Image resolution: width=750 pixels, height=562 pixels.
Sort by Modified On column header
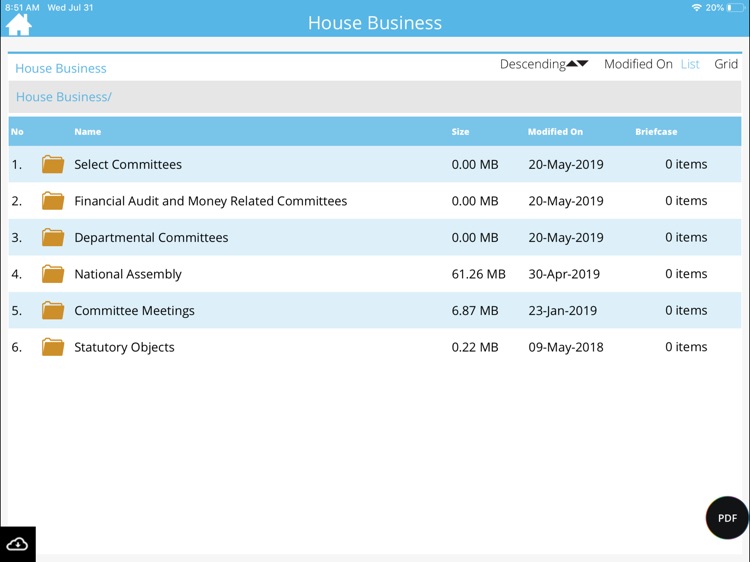[x=555, y=132]
